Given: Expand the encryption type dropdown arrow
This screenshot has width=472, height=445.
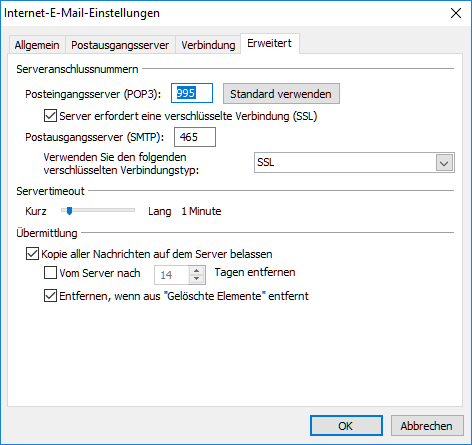Looking at the screenshot, I should pyautogui.click(x=444, y=163).
